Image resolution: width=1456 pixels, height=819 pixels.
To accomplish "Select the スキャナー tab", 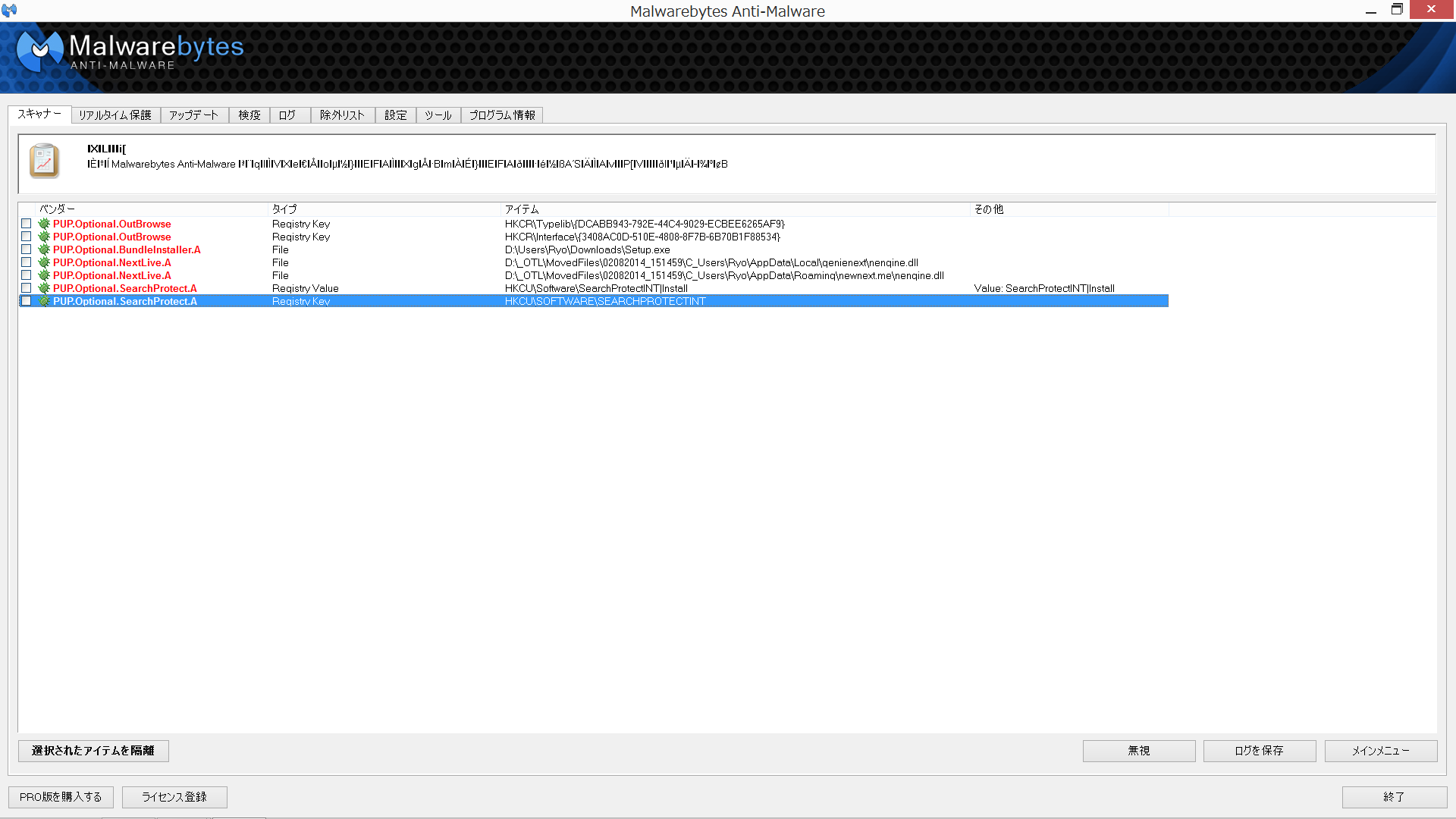I will [39, 114].
